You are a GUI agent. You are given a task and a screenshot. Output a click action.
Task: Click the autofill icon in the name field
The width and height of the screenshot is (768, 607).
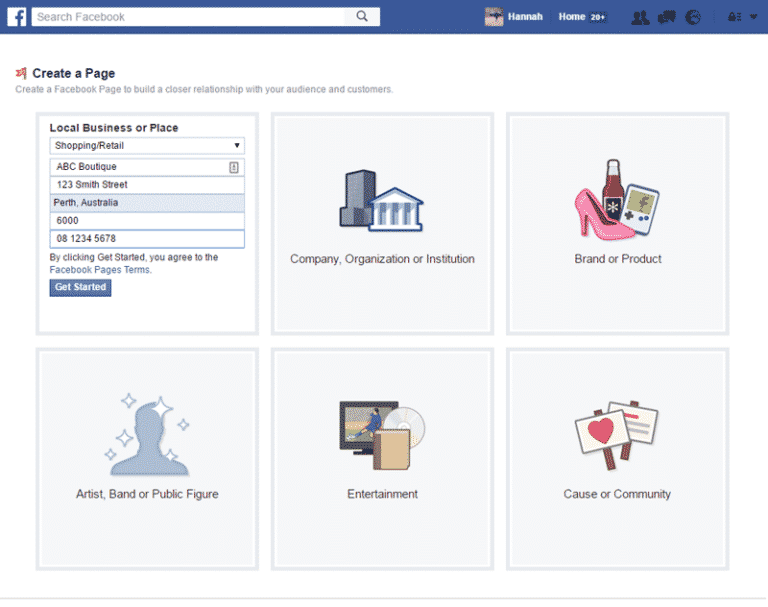234,167
